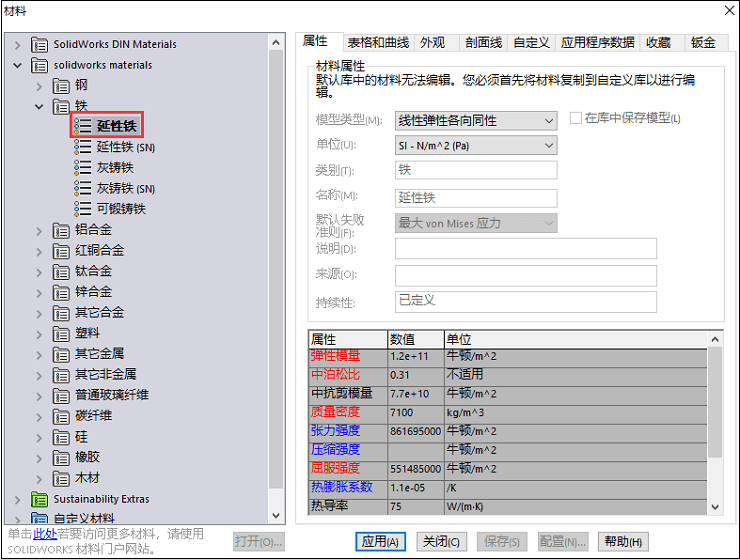Click the 帮助(H) button
The width and height of the screenshot is (740, 559).
623,542
